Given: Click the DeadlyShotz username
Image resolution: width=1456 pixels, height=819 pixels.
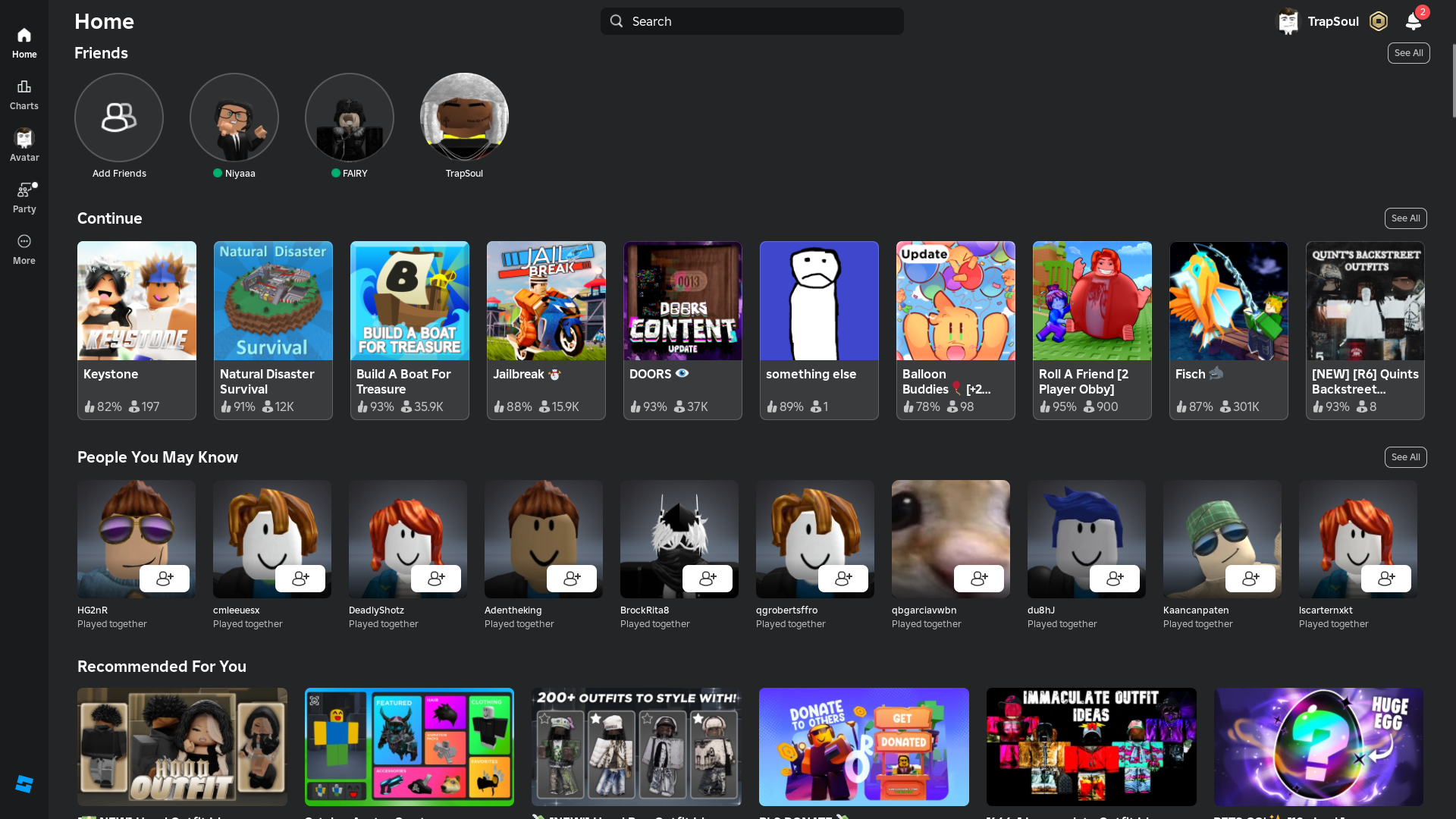Looking at the screenshot, I should (x=376, y=610).
